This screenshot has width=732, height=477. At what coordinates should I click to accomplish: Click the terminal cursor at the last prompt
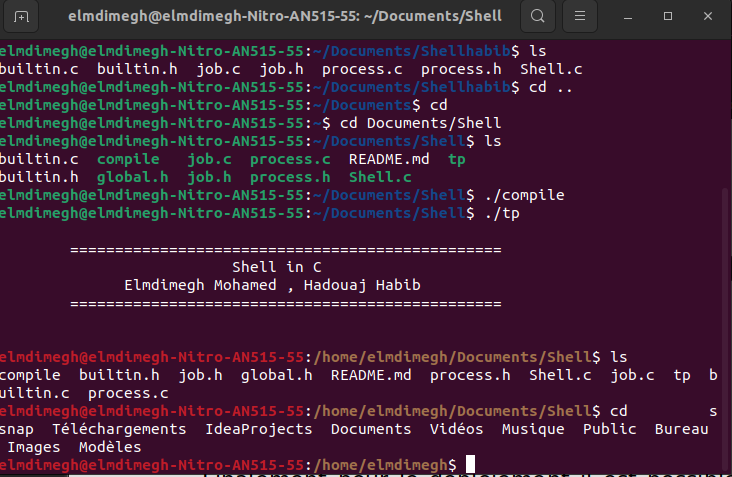click(471, 464)
